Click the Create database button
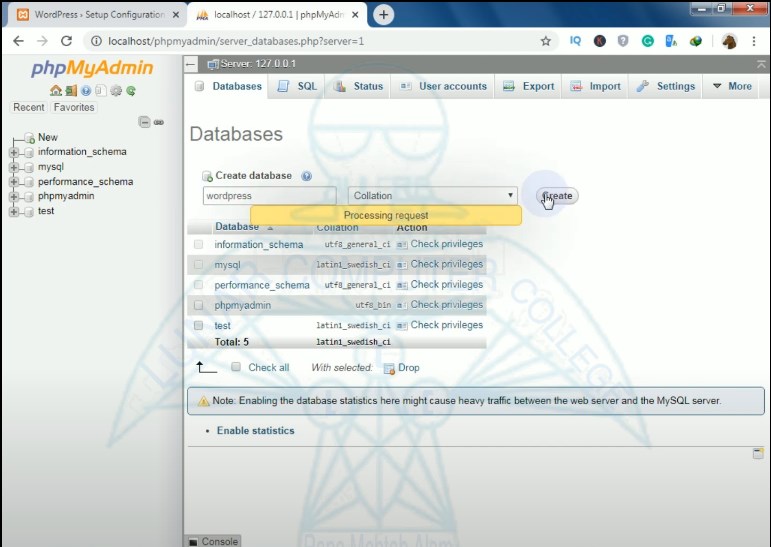 [557, 196]
